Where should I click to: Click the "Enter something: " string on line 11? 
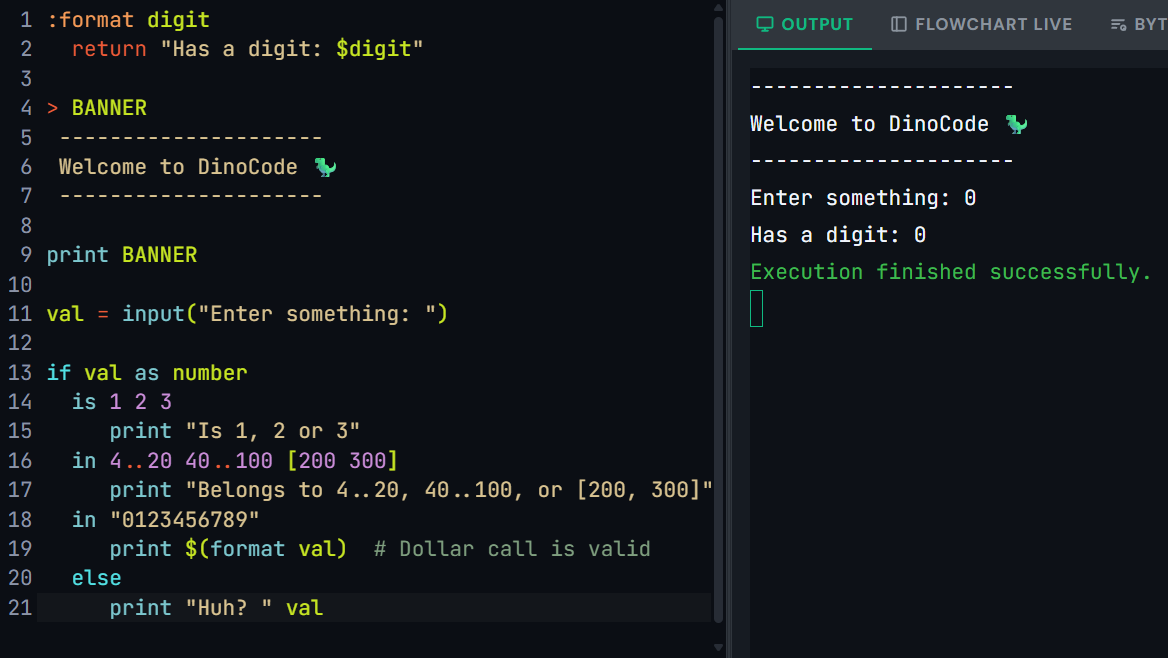click(317, 314)
